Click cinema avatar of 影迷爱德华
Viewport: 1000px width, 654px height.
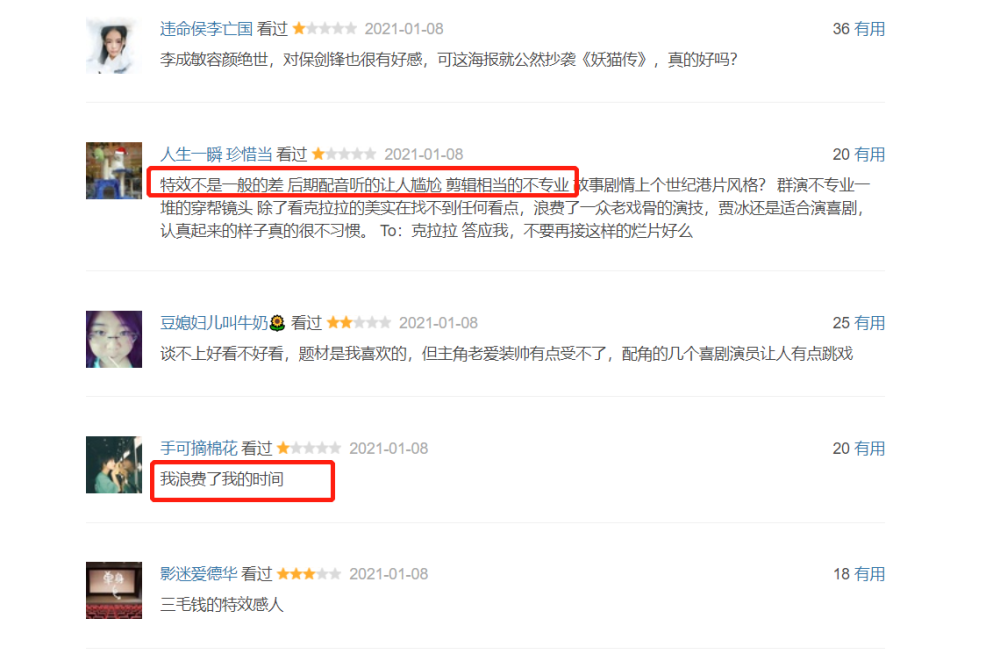coord(114,590)
